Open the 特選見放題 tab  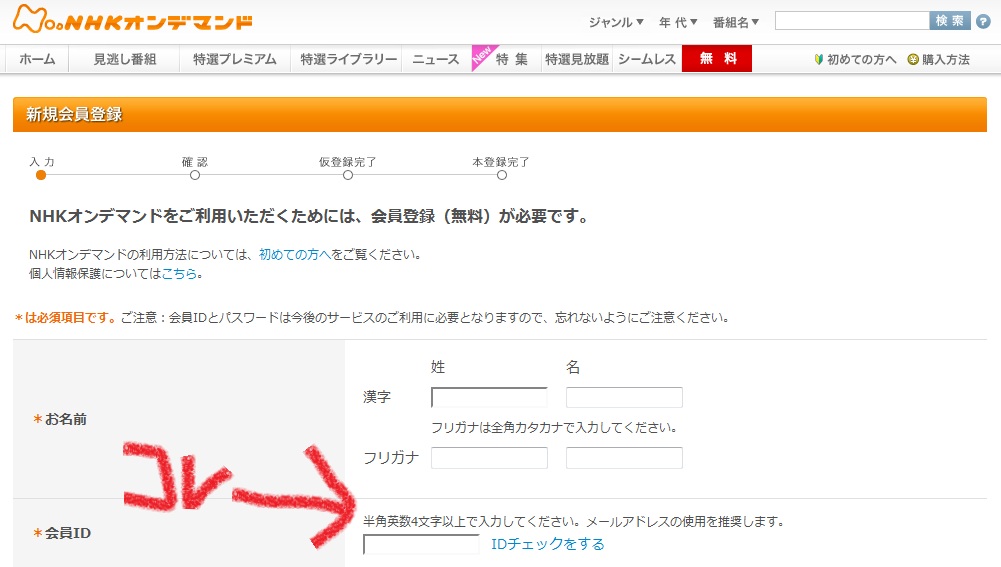coord(577,59)
